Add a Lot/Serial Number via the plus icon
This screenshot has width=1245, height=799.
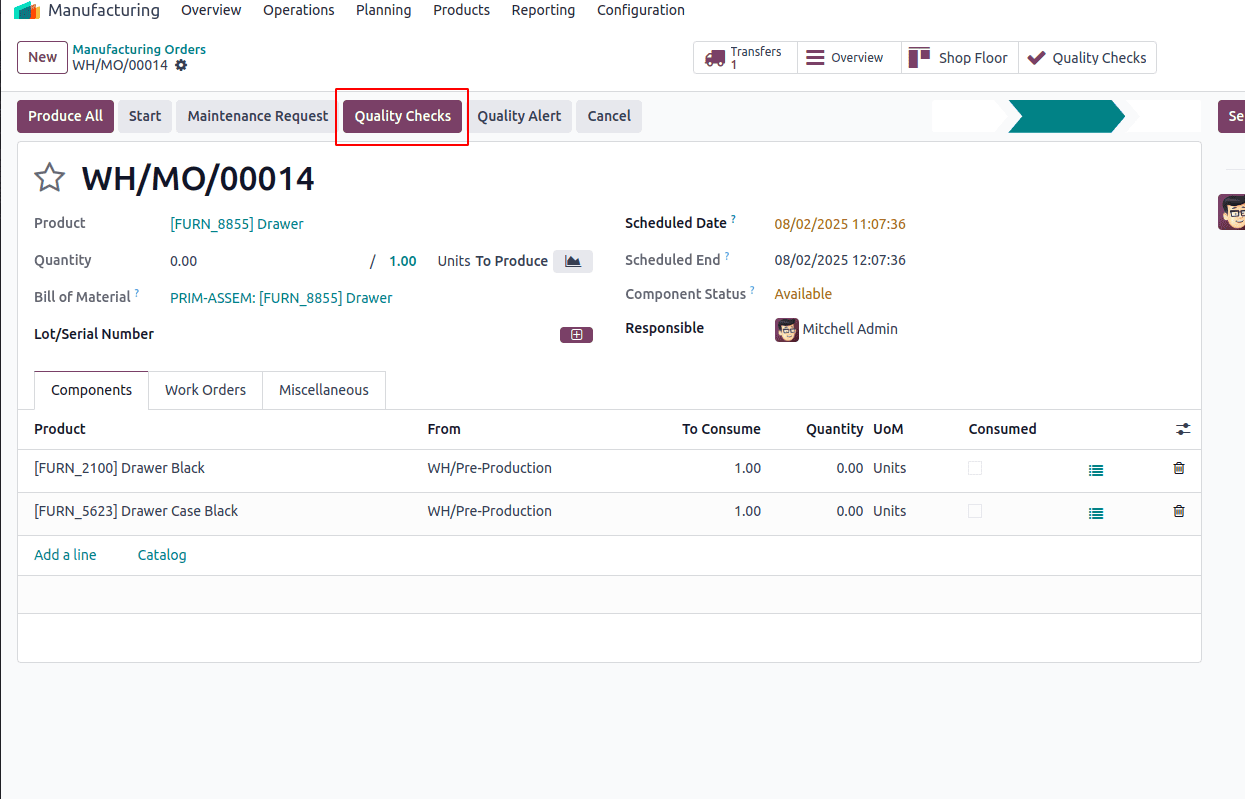tap(576, 334)
